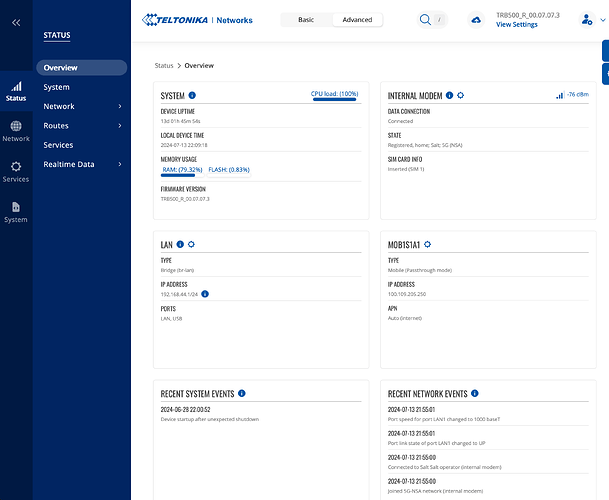Click the 'Mobile (Passthrough mode)' type value

[420, 270]
